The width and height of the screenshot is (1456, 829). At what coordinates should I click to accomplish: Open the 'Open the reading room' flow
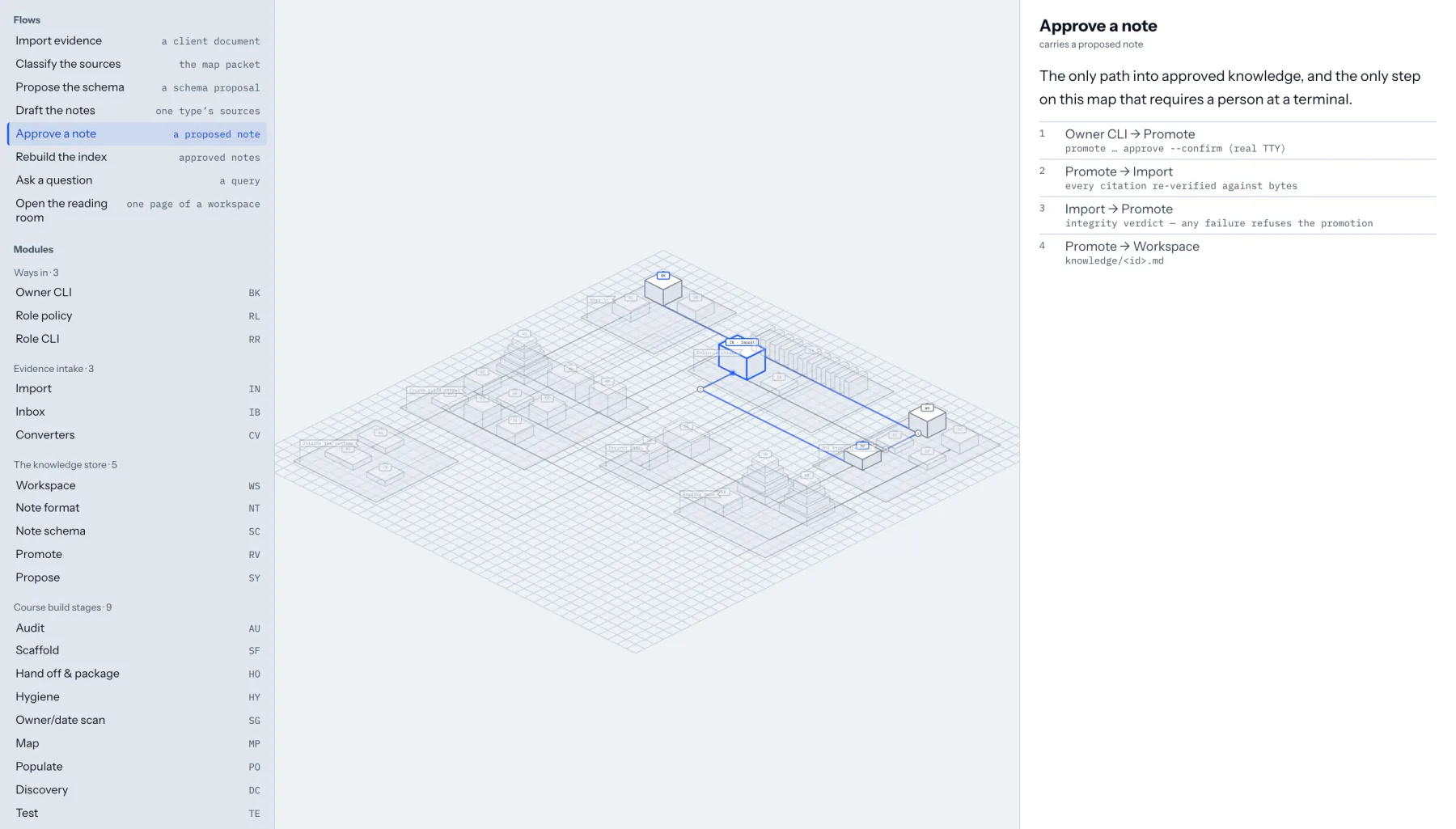coord(137,210)
